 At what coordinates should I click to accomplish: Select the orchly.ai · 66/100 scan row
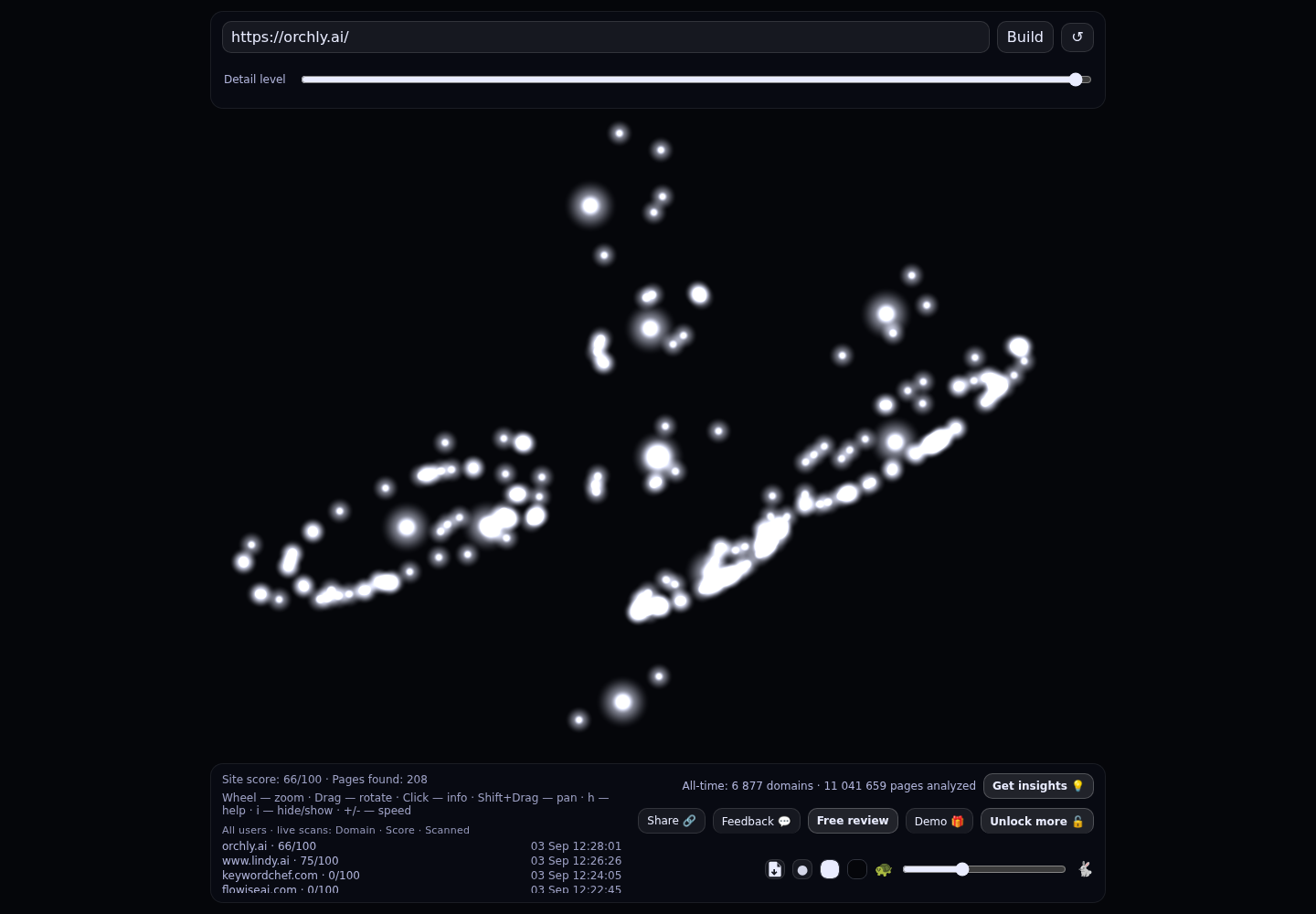[x=421, y=846]
